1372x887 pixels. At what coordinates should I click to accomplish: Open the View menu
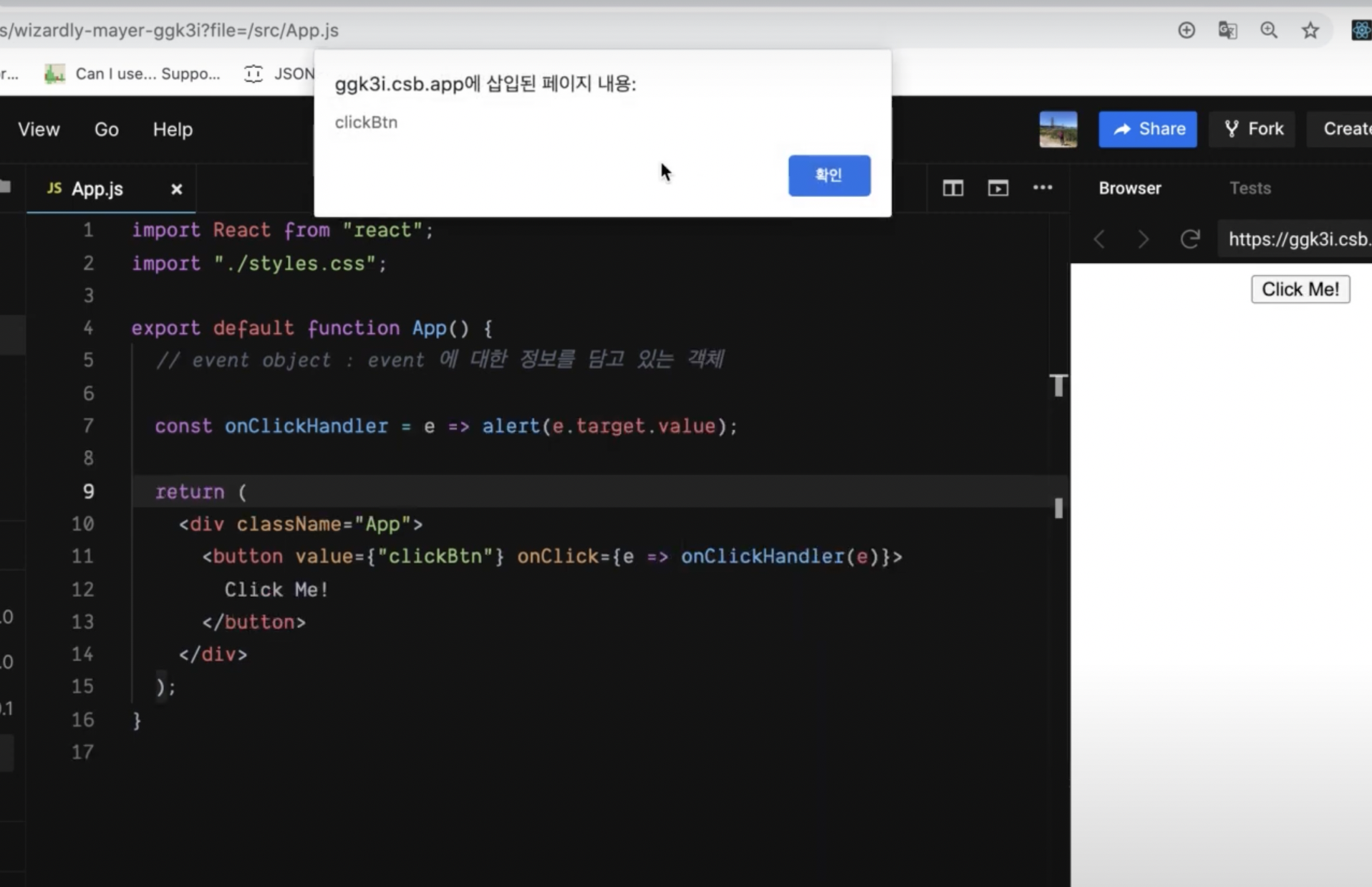(39, 130)
